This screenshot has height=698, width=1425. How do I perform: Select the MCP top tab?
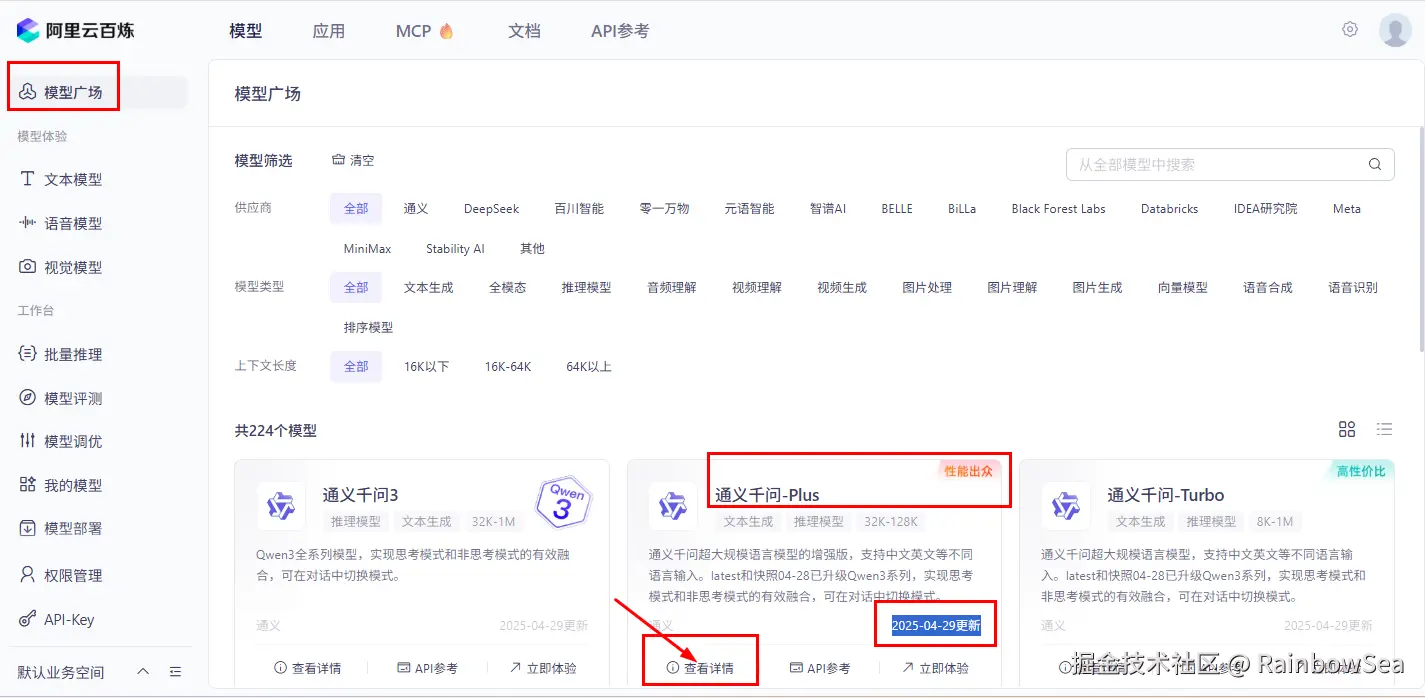coord(425,31)
